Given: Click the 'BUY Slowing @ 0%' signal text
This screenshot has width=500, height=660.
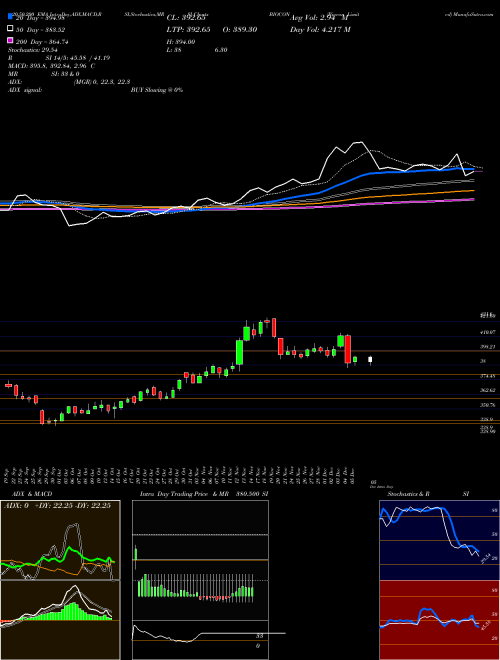Looking at the screenshot, I should [157, 90].
